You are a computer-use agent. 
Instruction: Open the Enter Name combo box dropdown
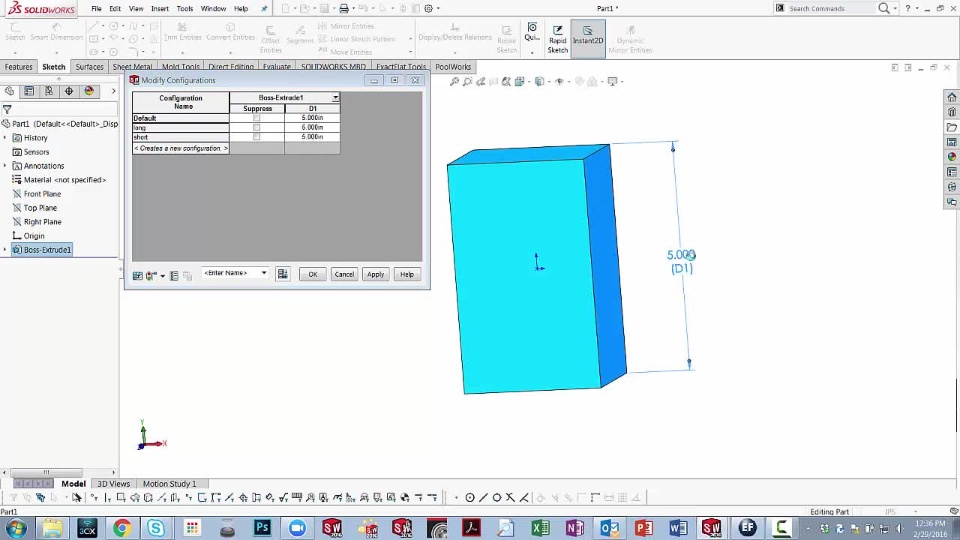tap(264, 273)
